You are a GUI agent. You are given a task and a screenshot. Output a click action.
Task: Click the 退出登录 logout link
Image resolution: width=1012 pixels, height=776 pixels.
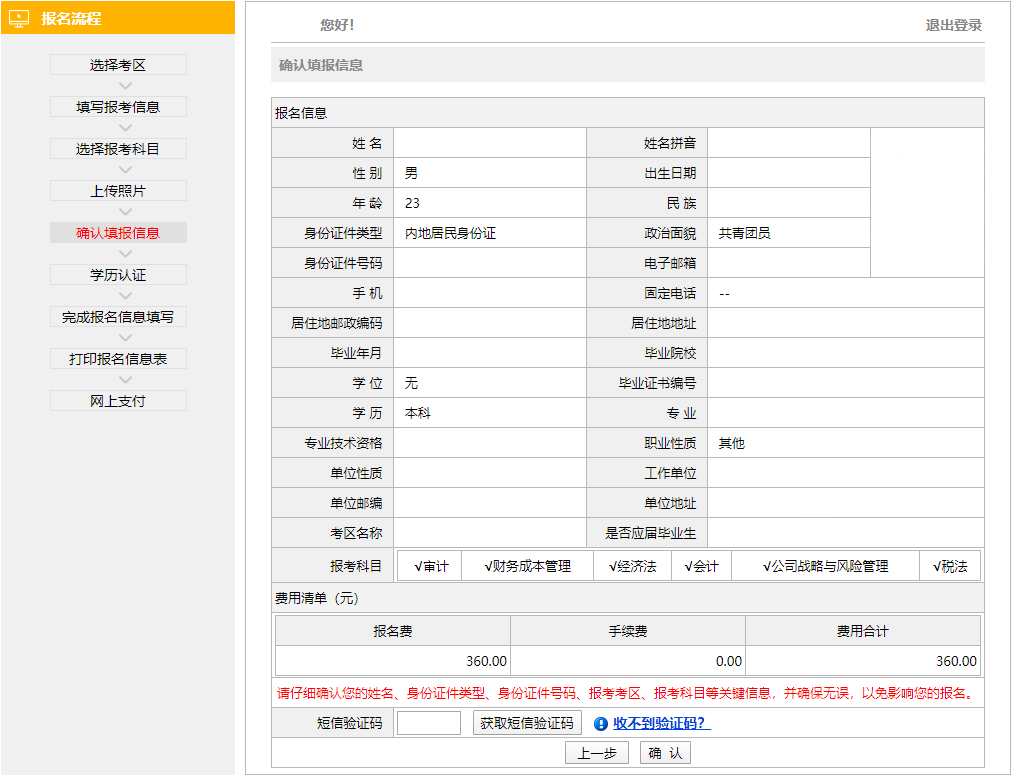point(955,24)
